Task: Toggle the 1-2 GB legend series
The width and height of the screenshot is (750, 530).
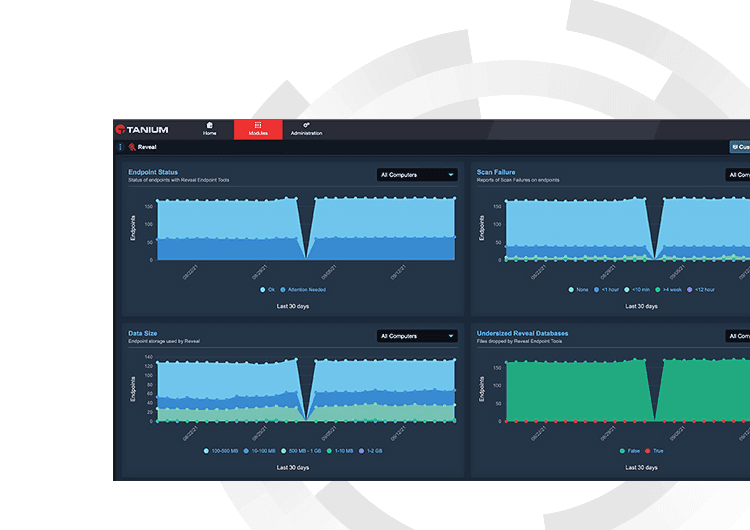Action: point(371,451)
